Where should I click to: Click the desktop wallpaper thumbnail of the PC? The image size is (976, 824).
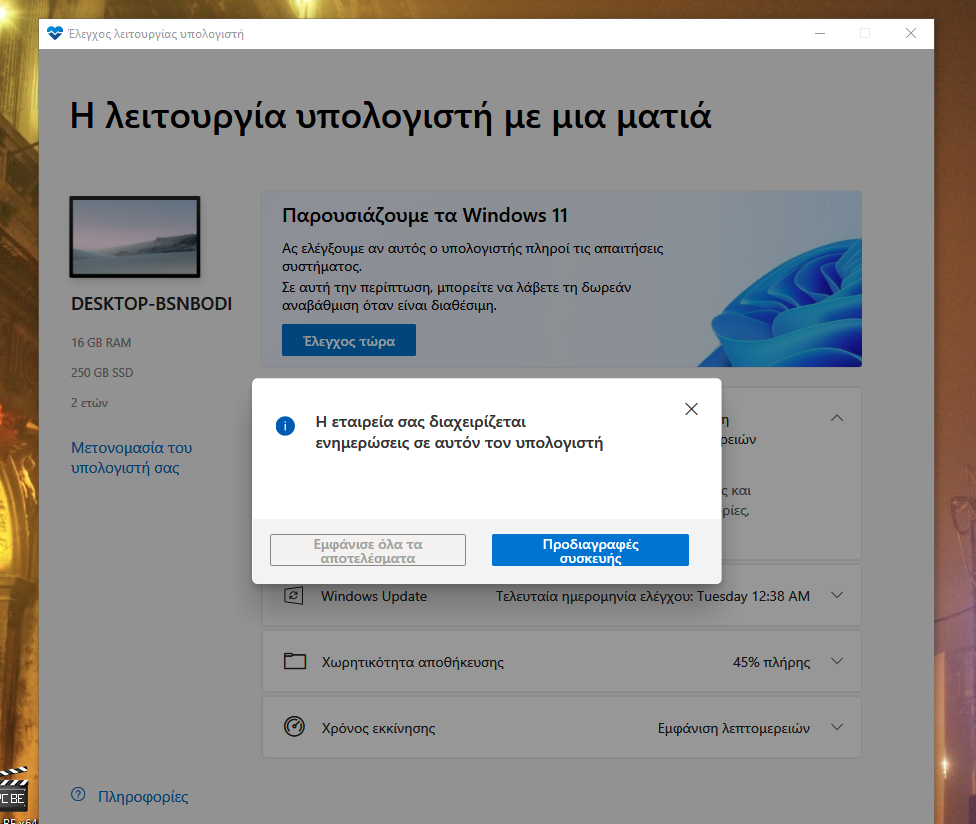[x=135, y=236]
